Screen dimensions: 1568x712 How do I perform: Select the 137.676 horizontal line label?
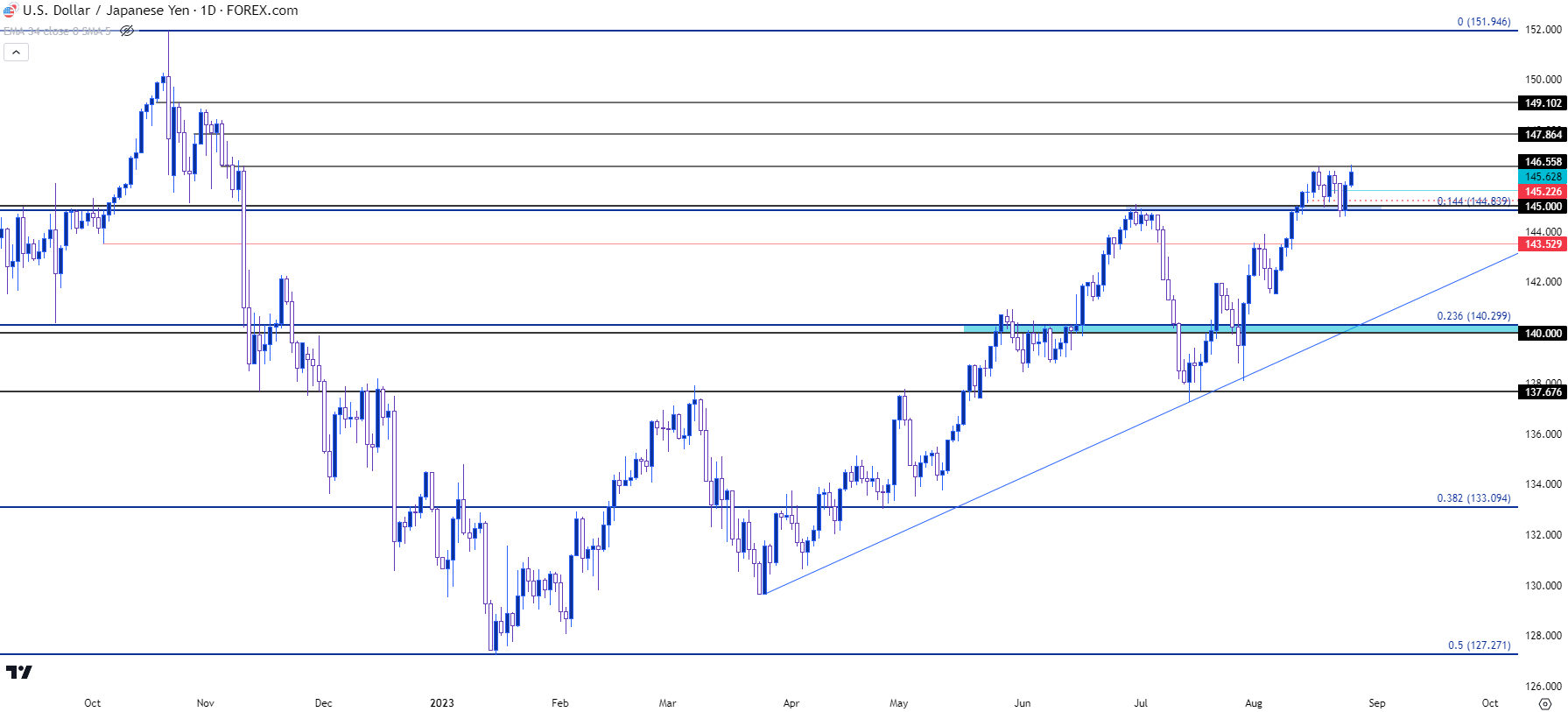1543,392
